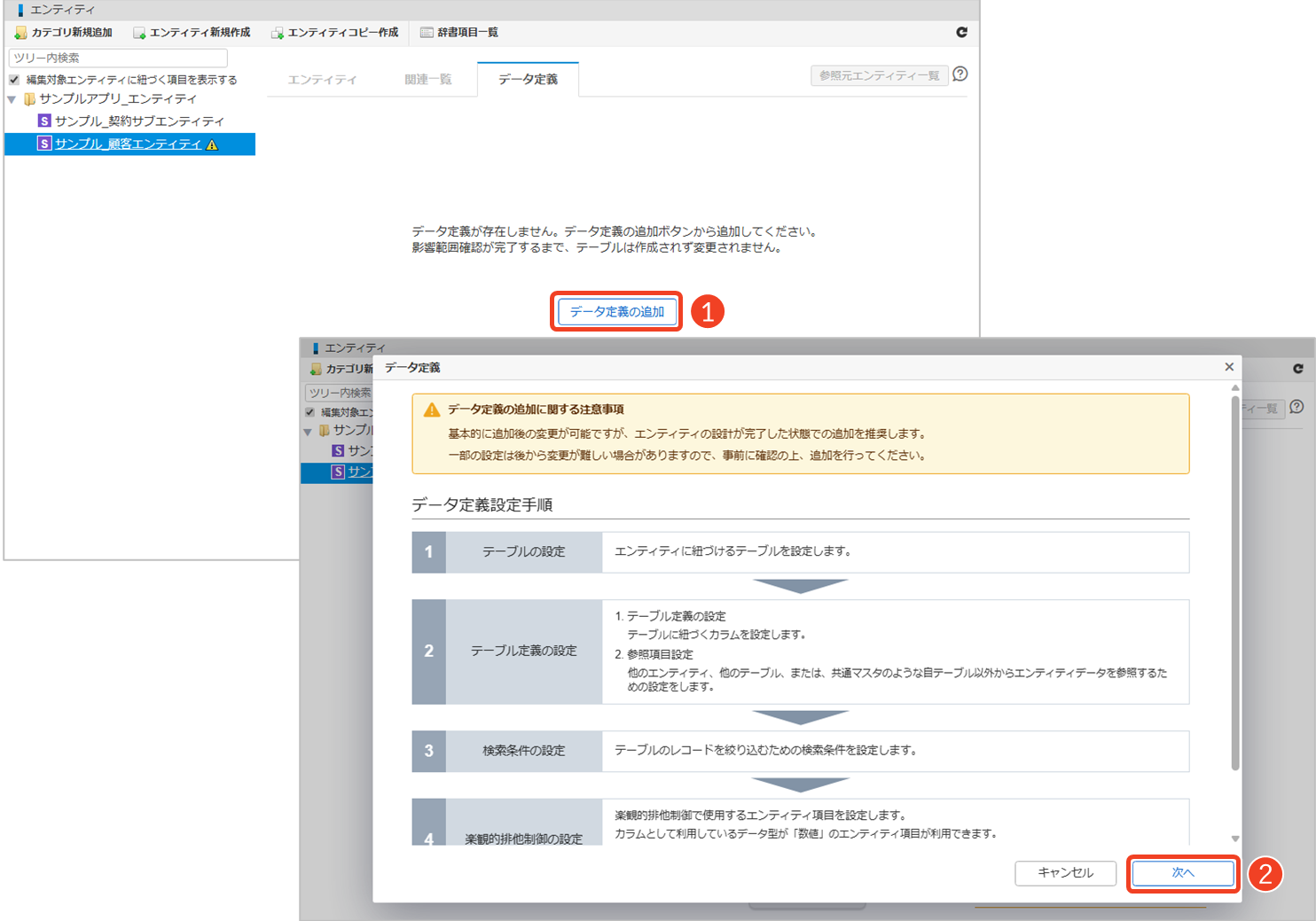Click the warning icon beside サンプル_顧客エンティティ
The height and width of the screenshot is (921, 1316).
coord(212,144)
